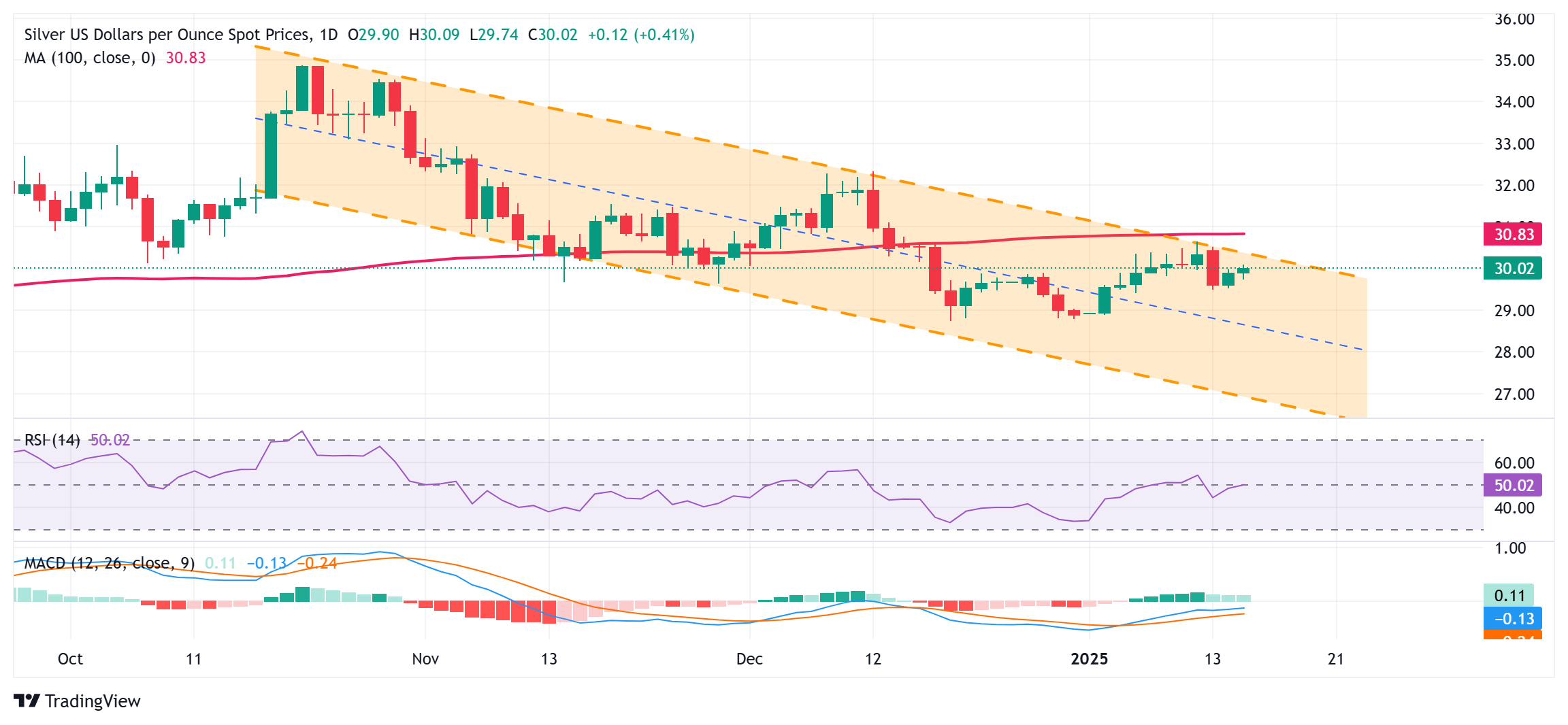Screen dimensions: 1568x725
Task: Select the MA (100, close, 0) legend
Action: (90, 58)
